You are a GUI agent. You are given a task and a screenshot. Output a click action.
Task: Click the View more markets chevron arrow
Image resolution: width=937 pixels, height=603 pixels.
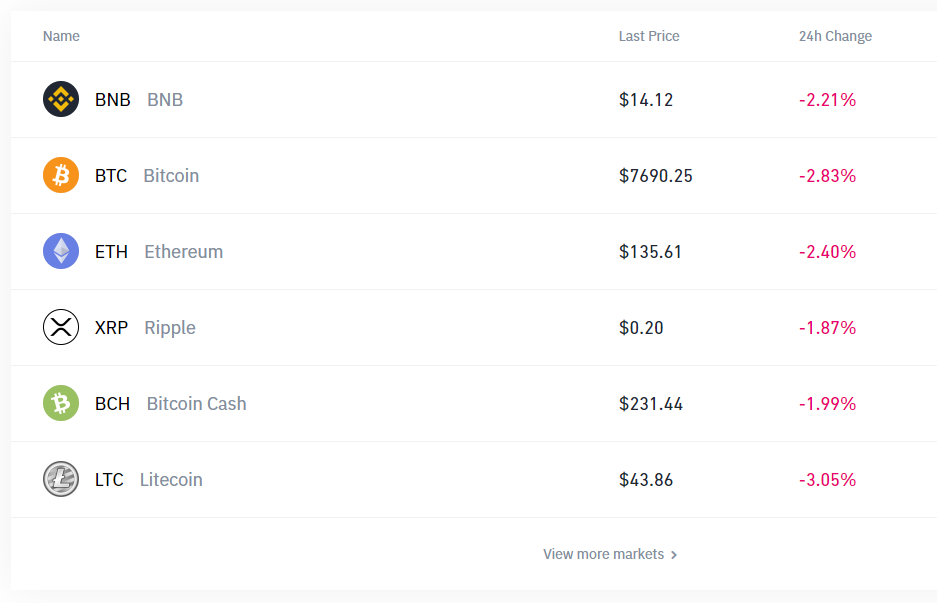click(x=674, y=555)
